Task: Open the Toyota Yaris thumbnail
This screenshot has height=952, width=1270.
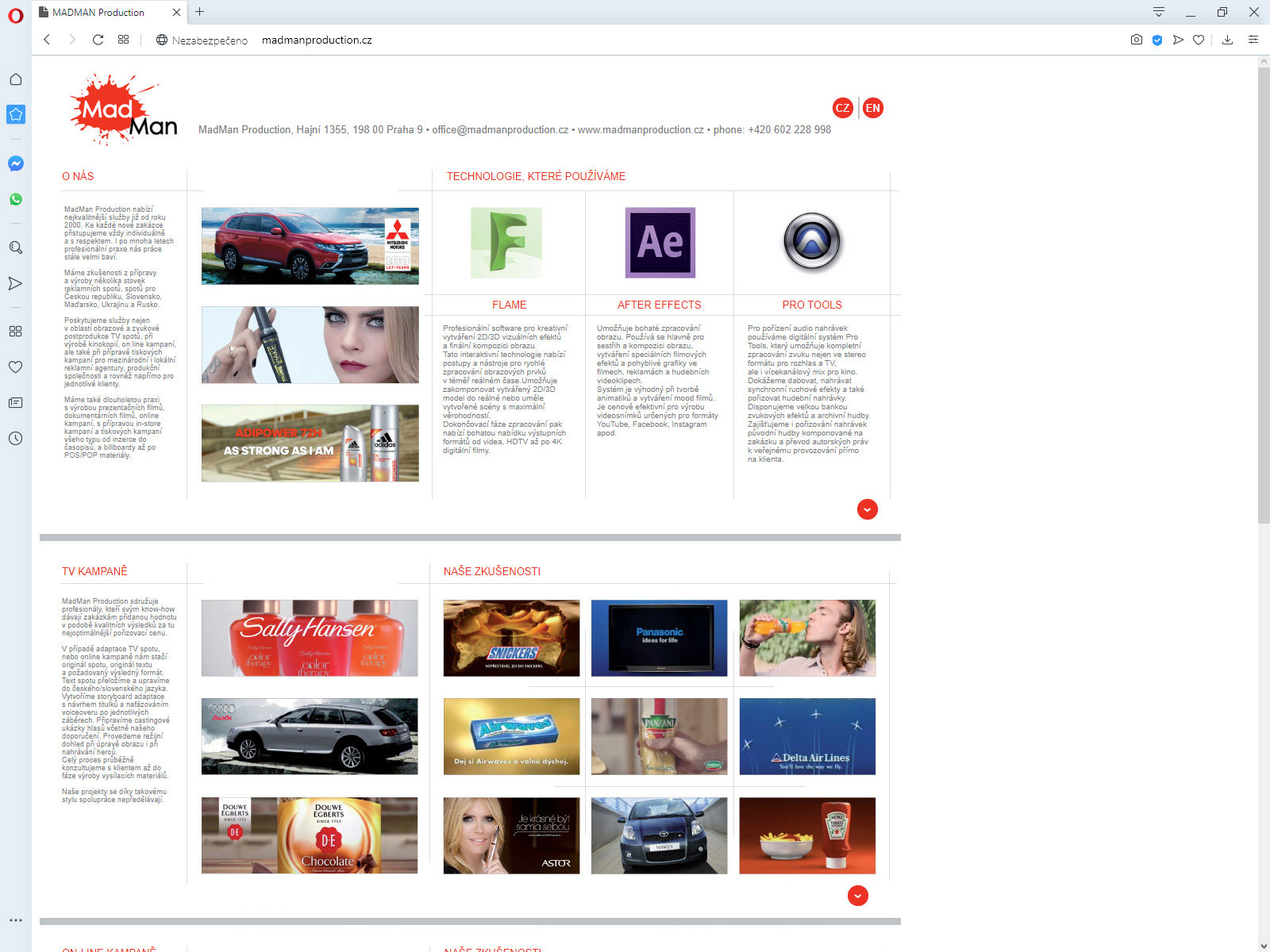Action: (660, 835)
